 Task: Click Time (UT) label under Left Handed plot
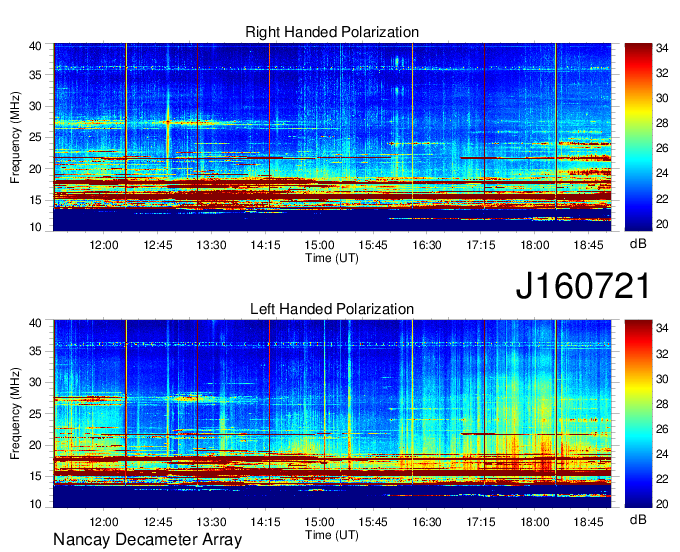(x=332, y=535)
